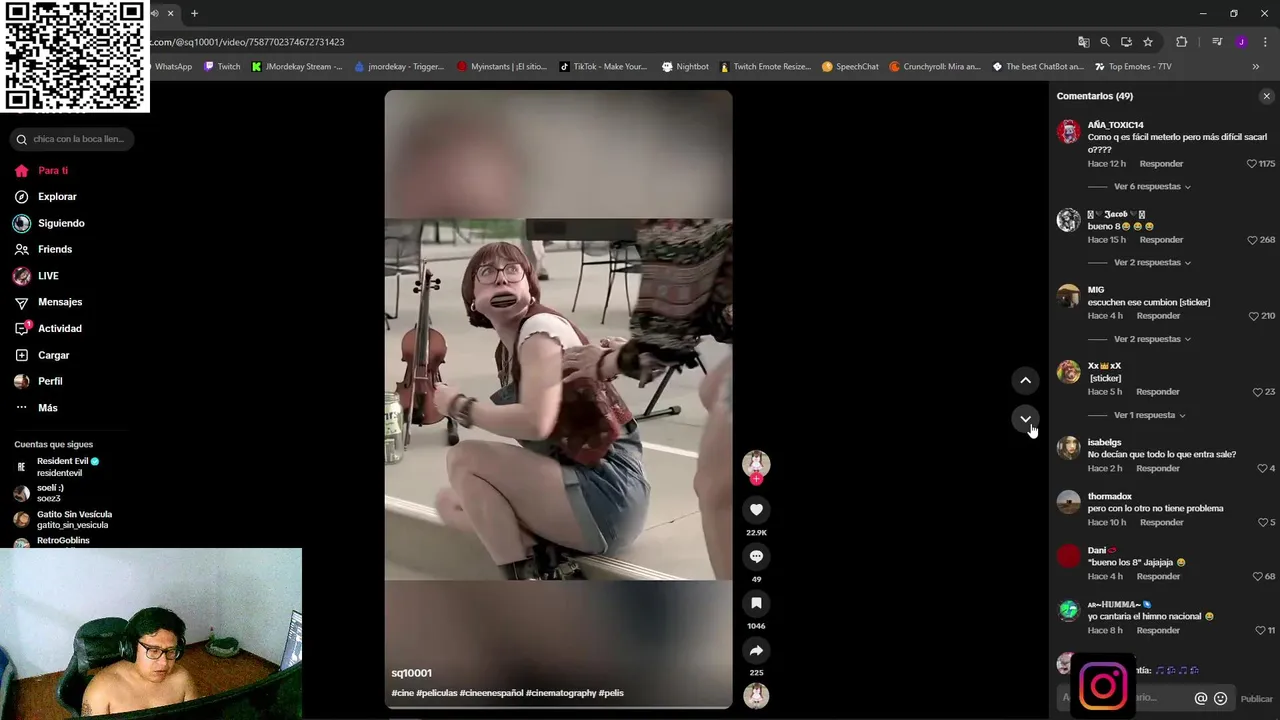The image size is (1280, 720).
Task: Follow the creator with the red plus badge
Action: [x=756, y=479]
